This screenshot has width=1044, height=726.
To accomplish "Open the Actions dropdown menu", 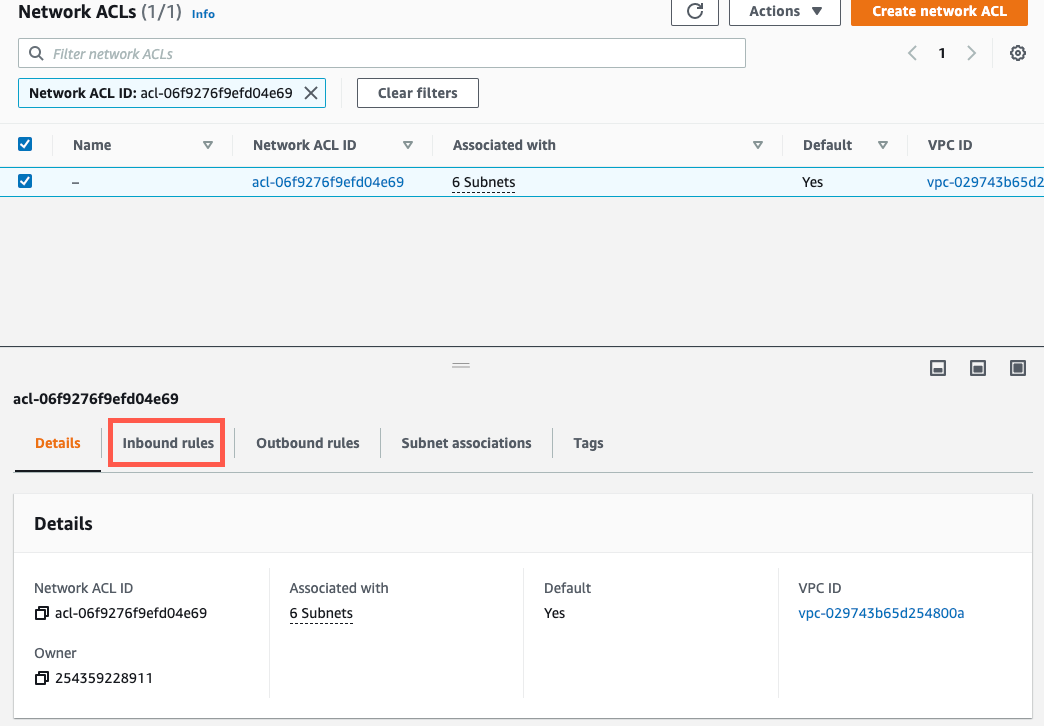I will (784, 11).
